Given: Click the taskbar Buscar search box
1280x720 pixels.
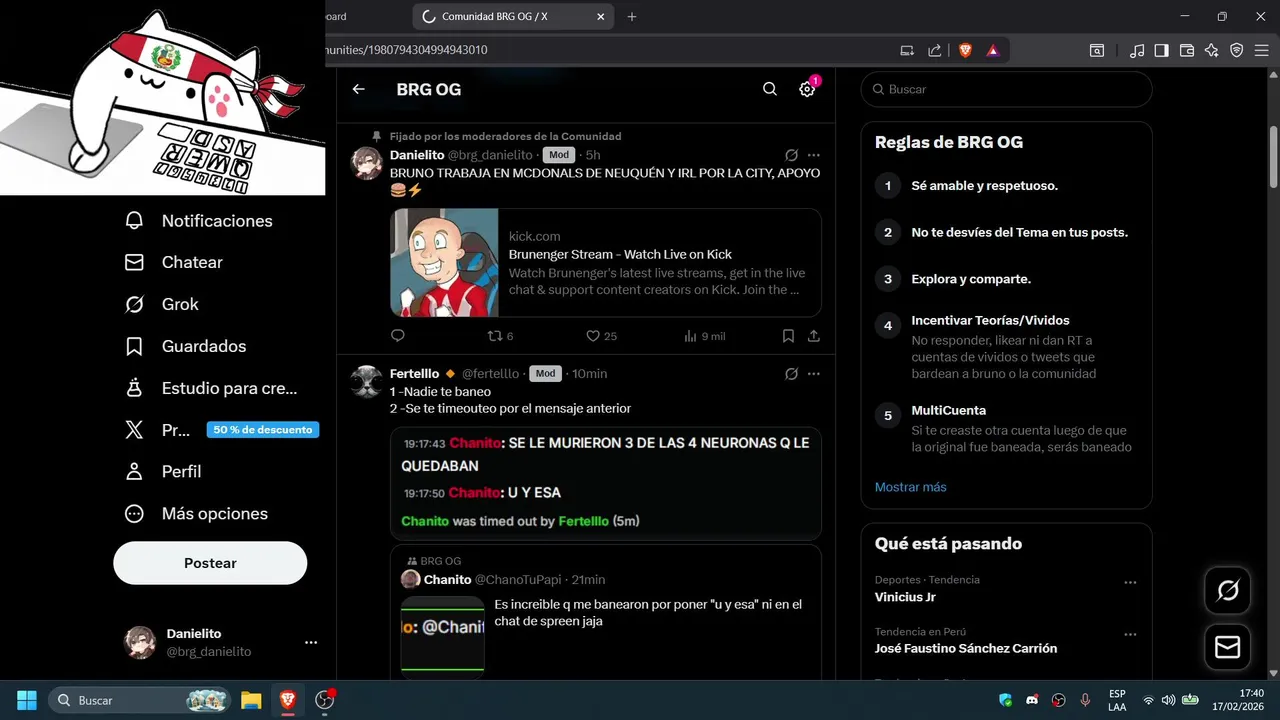Looking at the screenshot, I should pos(139,700).
